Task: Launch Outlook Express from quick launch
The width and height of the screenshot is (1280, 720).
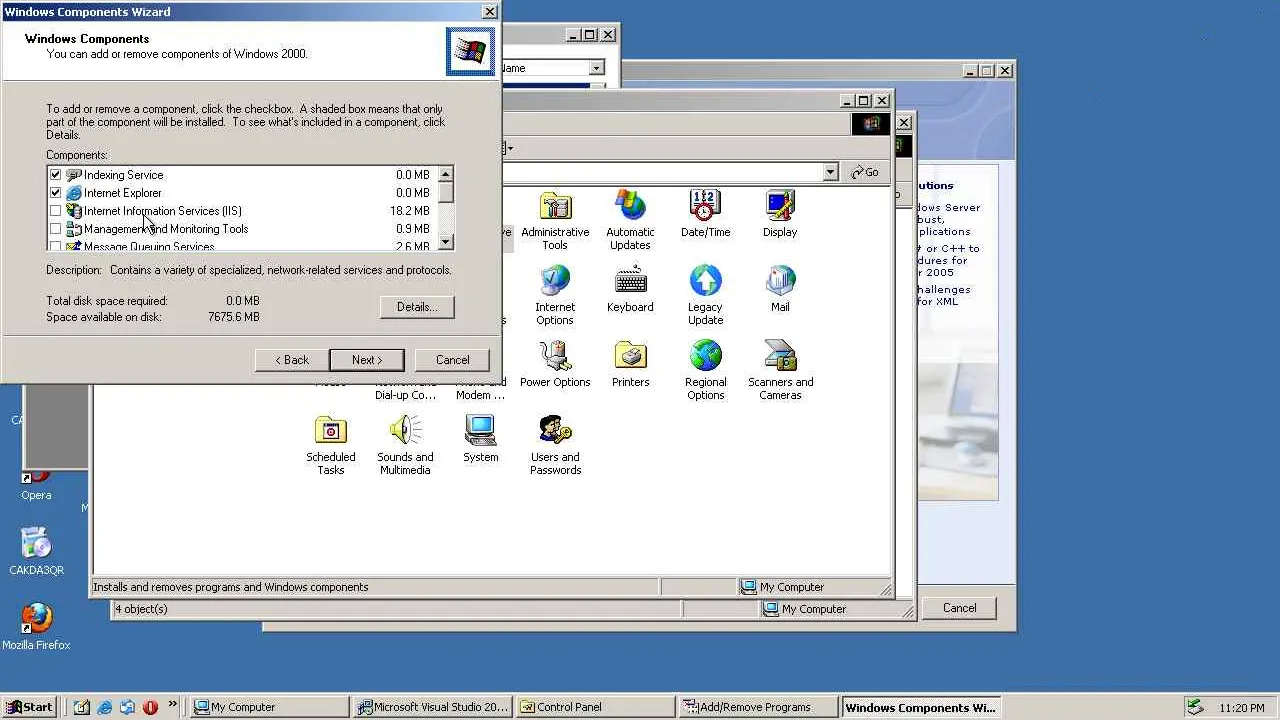Action: pyautogui.click(x=128, y=707)
